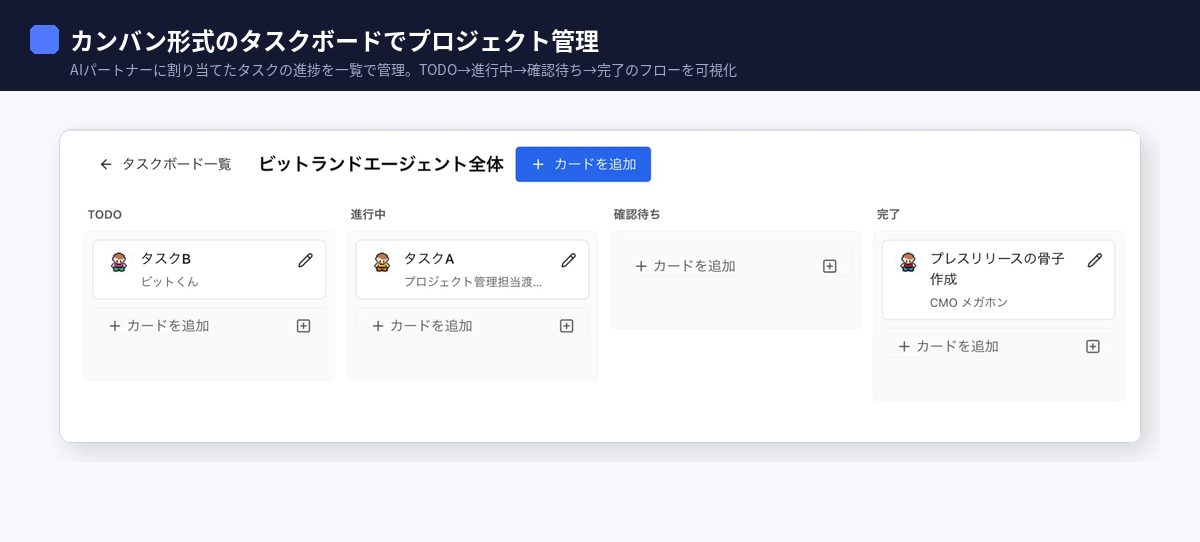Image resolution: width=1200 pixels, height=542 pixels.
Task: Open the プレスリリースの骨子作成 card
Action: tap(997, 269)
